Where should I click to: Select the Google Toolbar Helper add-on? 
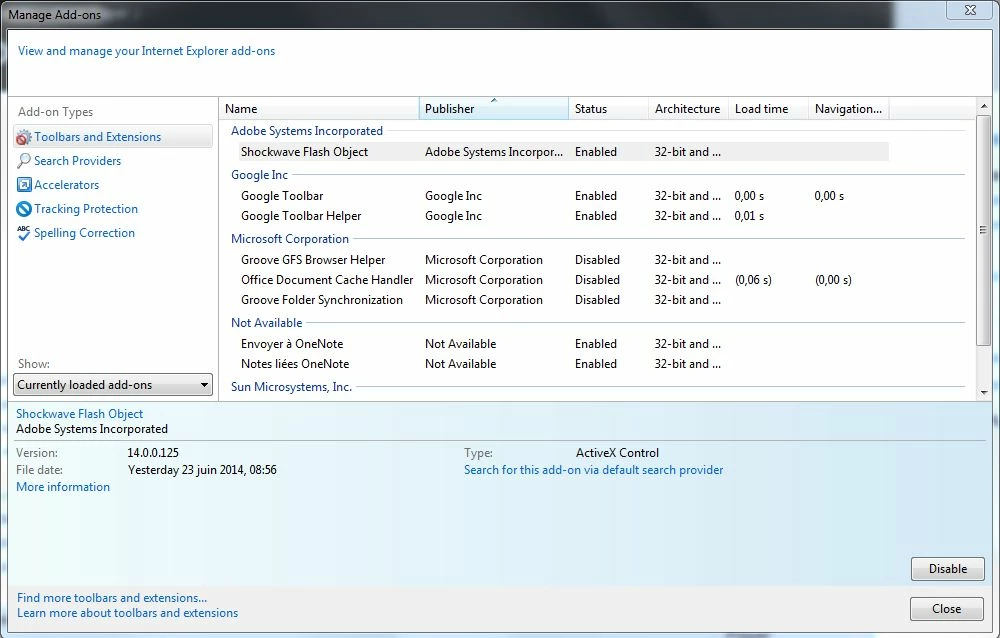click(x=301, y=216)
